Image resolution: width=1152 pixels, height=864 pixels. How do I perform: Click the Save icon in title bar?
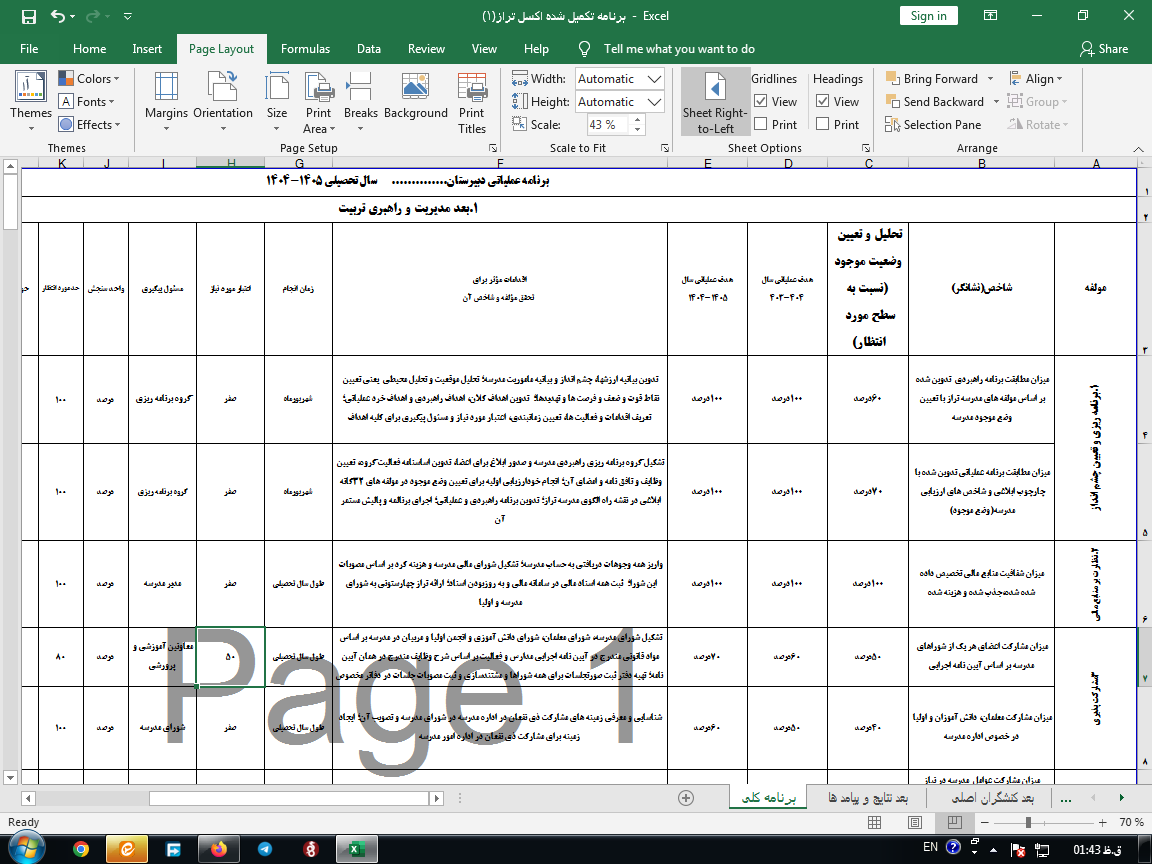pos(28,16)
